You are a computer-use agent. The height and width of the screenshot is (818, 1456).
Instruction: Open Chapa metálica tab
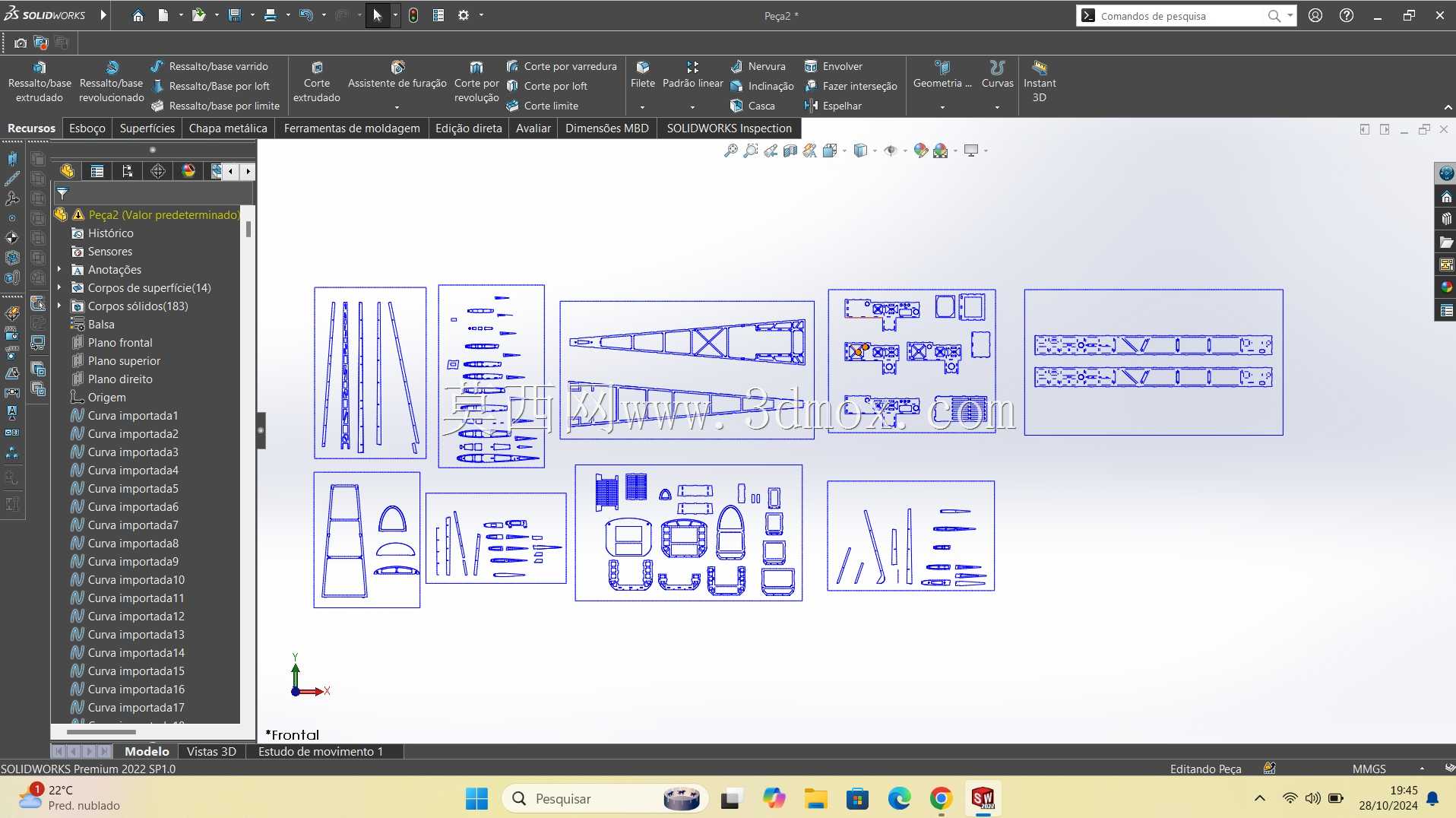pos(228,128)
